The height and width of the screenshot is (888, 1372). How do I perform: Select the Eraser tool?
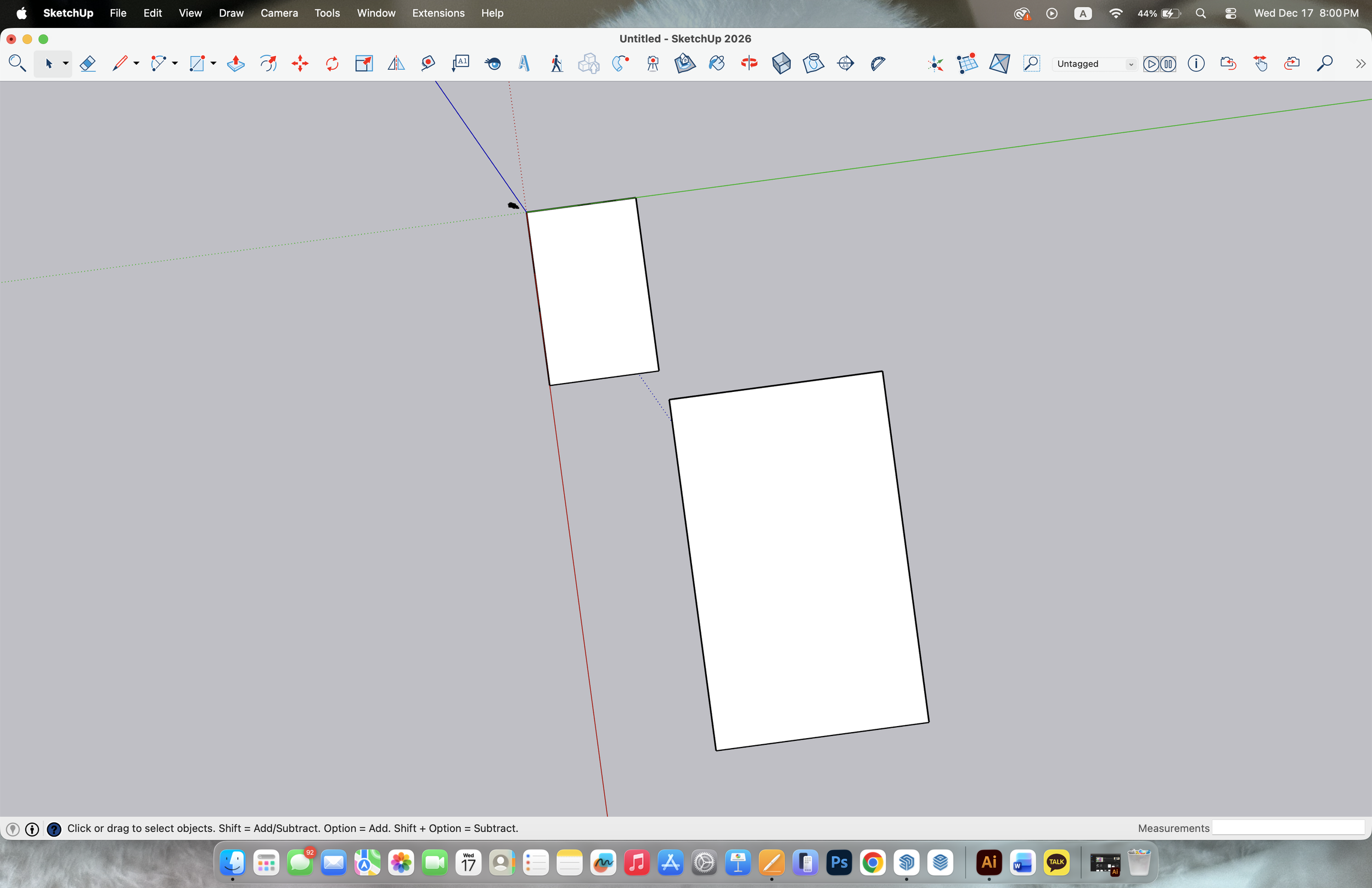pos(88,64)
